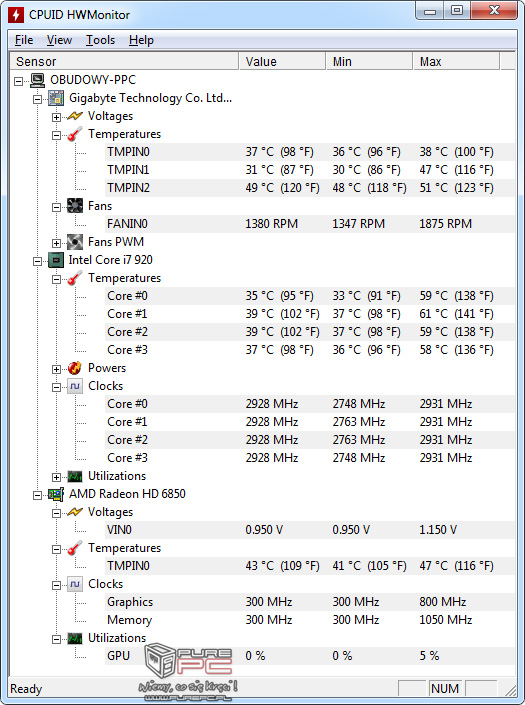Screen dimensions: 525x705
Task: Select the FANIN0 fan speed row
Action: click(310, 224)
